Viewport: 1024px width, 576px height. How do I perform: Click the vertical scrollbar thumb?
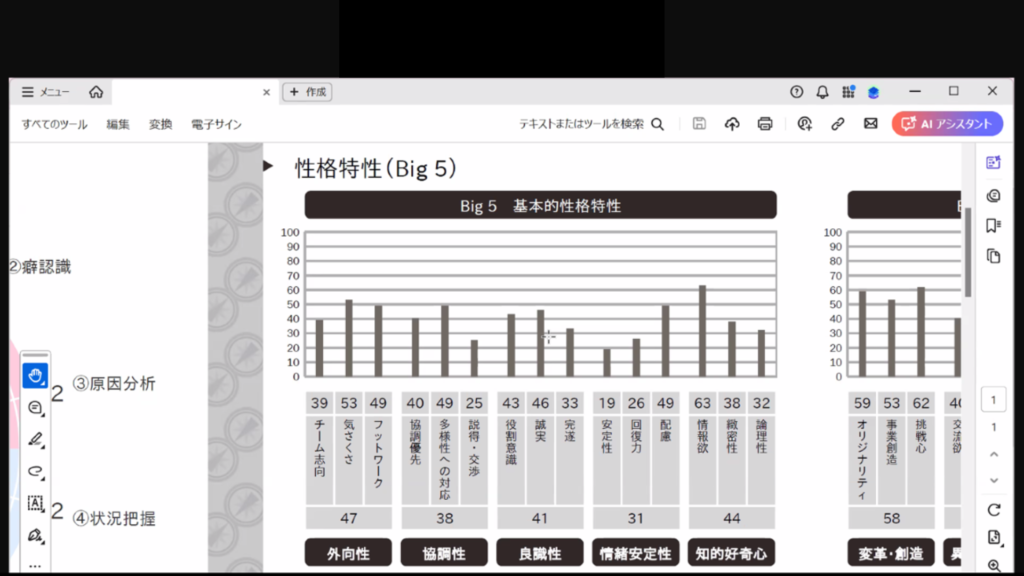click(968, 250)
